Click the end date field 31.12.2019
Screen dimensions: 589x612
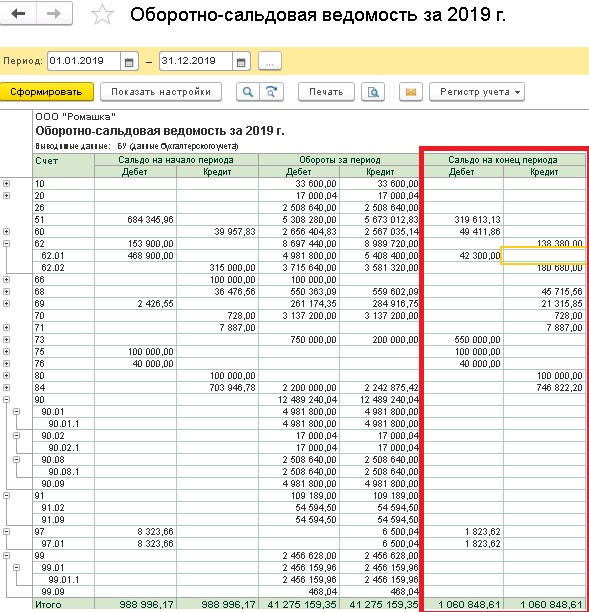tap(196, 61)
